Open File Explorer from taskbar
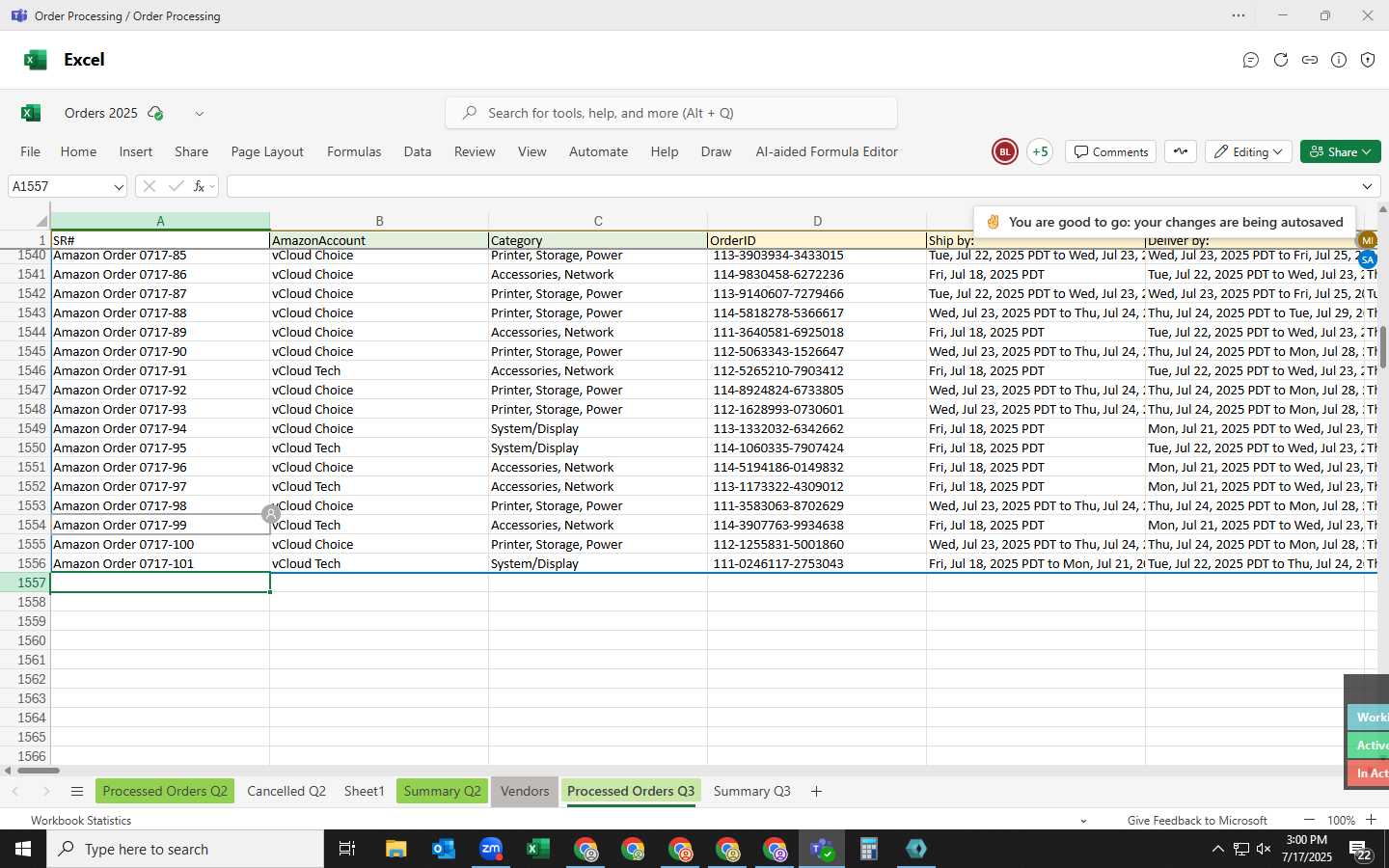 [396, 849]
